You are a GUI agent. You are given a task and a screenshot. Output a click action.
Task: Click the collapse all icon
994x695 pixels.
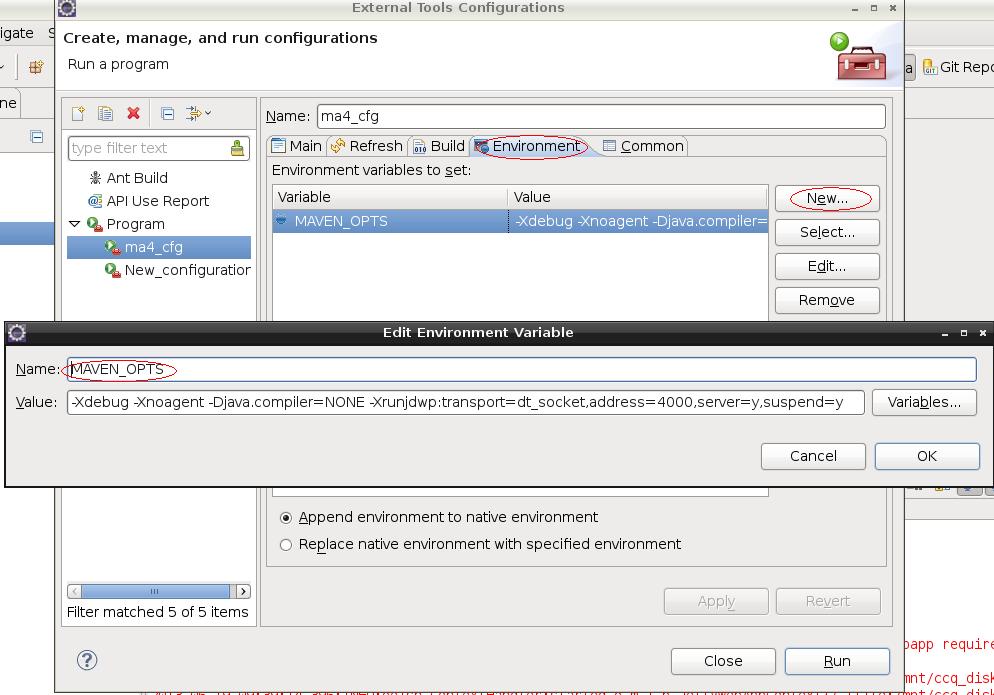pyautogui.click(x=167, y=114)
